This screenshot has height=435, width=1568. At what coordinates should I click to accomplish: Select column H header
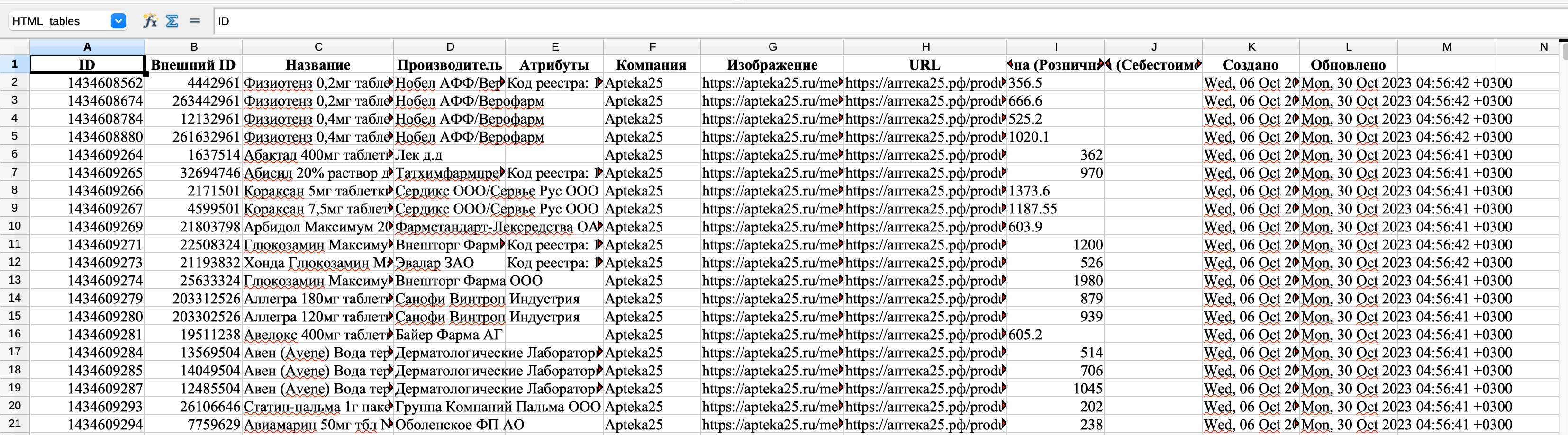tap(925, 47)
